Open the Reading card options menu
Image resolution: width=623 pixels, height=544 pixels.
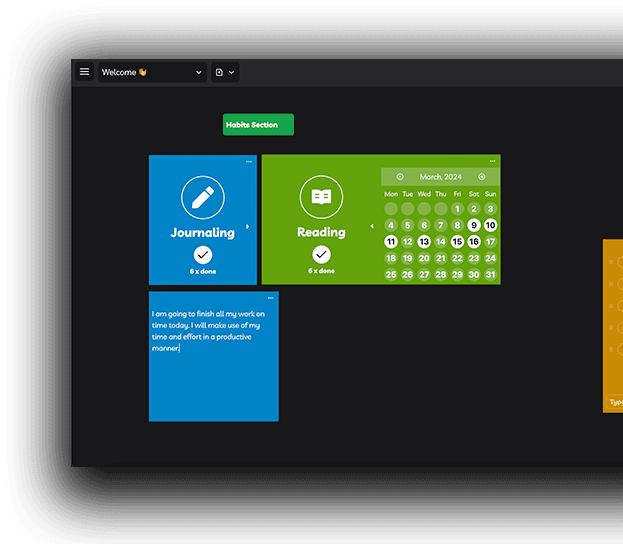pyautogui.click(x=492, y=161)
